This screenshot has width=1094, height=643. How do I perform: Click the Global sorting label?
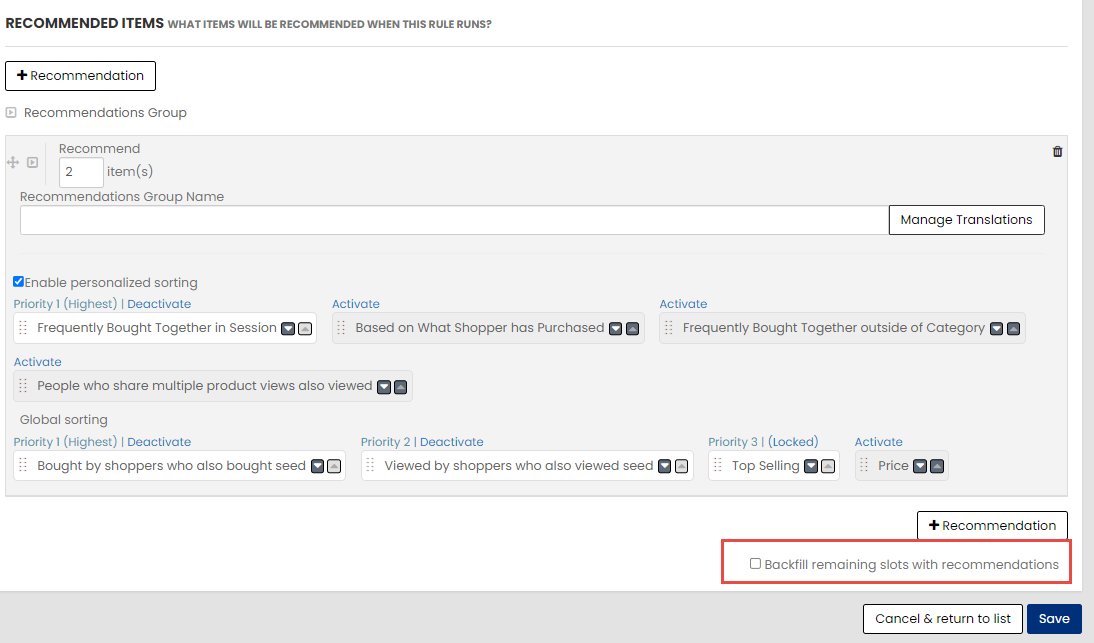pyautogui.click(x=63, y=420)
